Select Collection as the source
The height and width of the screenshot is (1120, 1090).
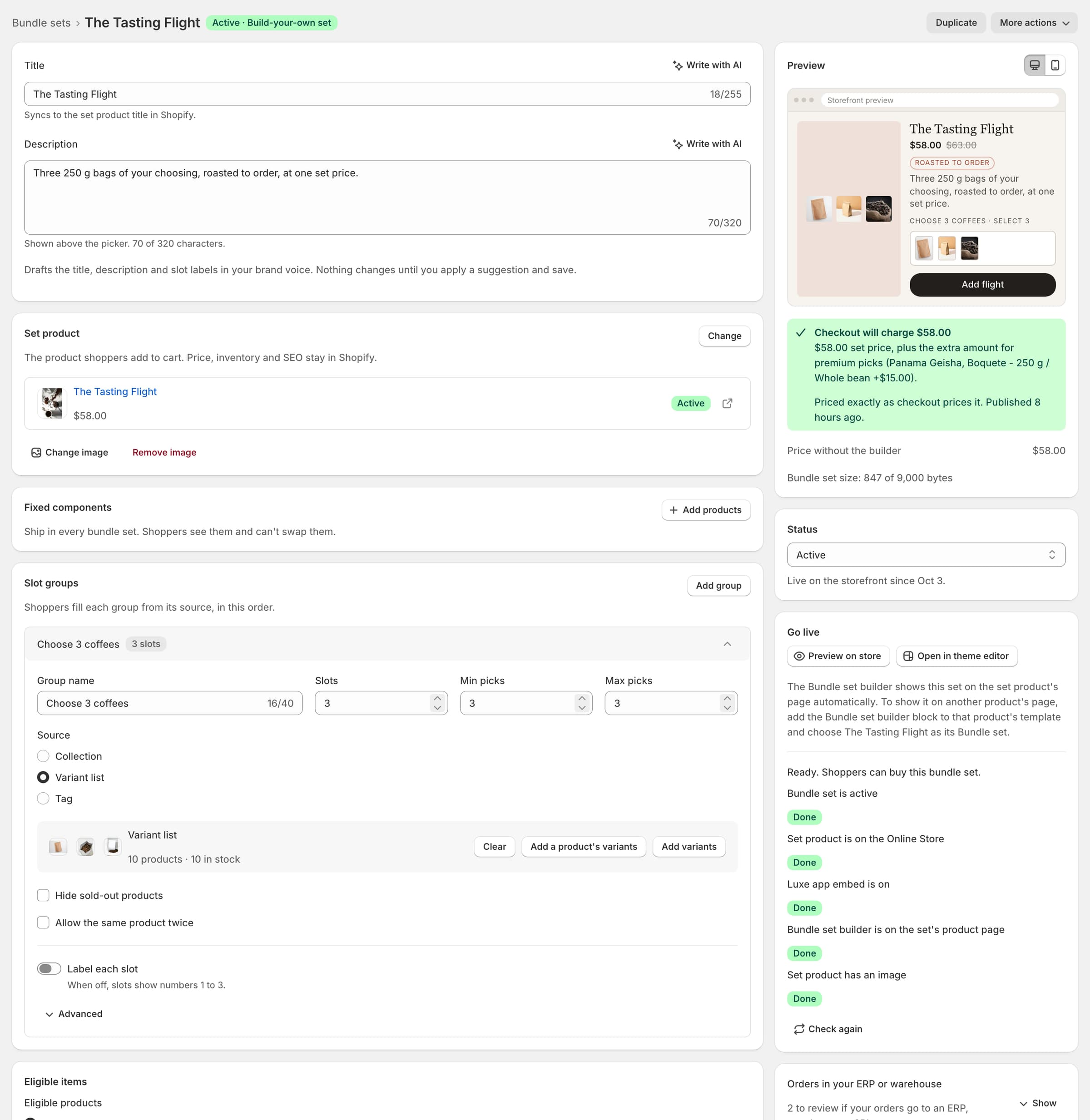(x=43, y=756)
